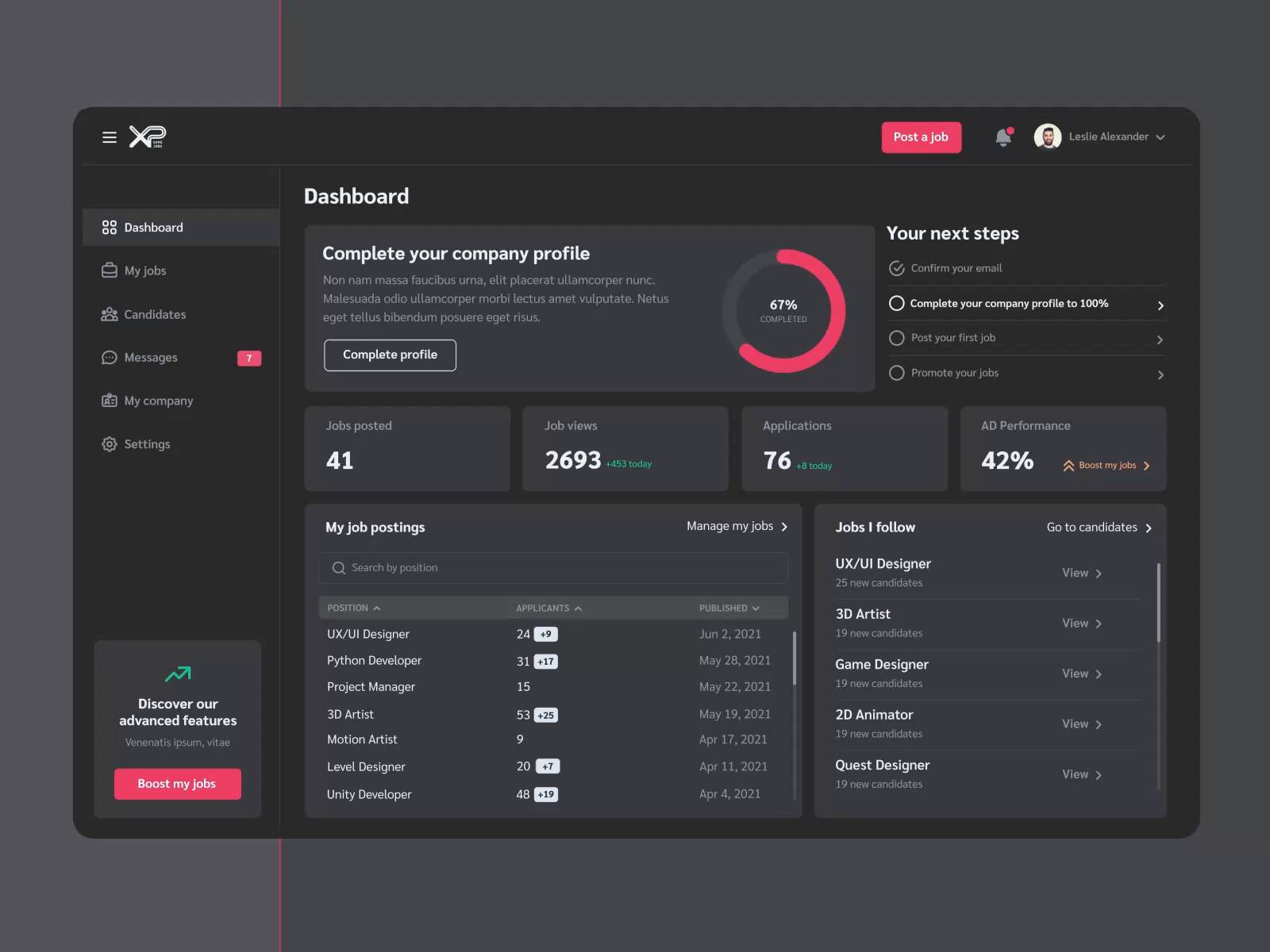This screenshot has width=1270, height=952.
Task: Click the Manage my jobs link
Action: (x=737, y=526)
